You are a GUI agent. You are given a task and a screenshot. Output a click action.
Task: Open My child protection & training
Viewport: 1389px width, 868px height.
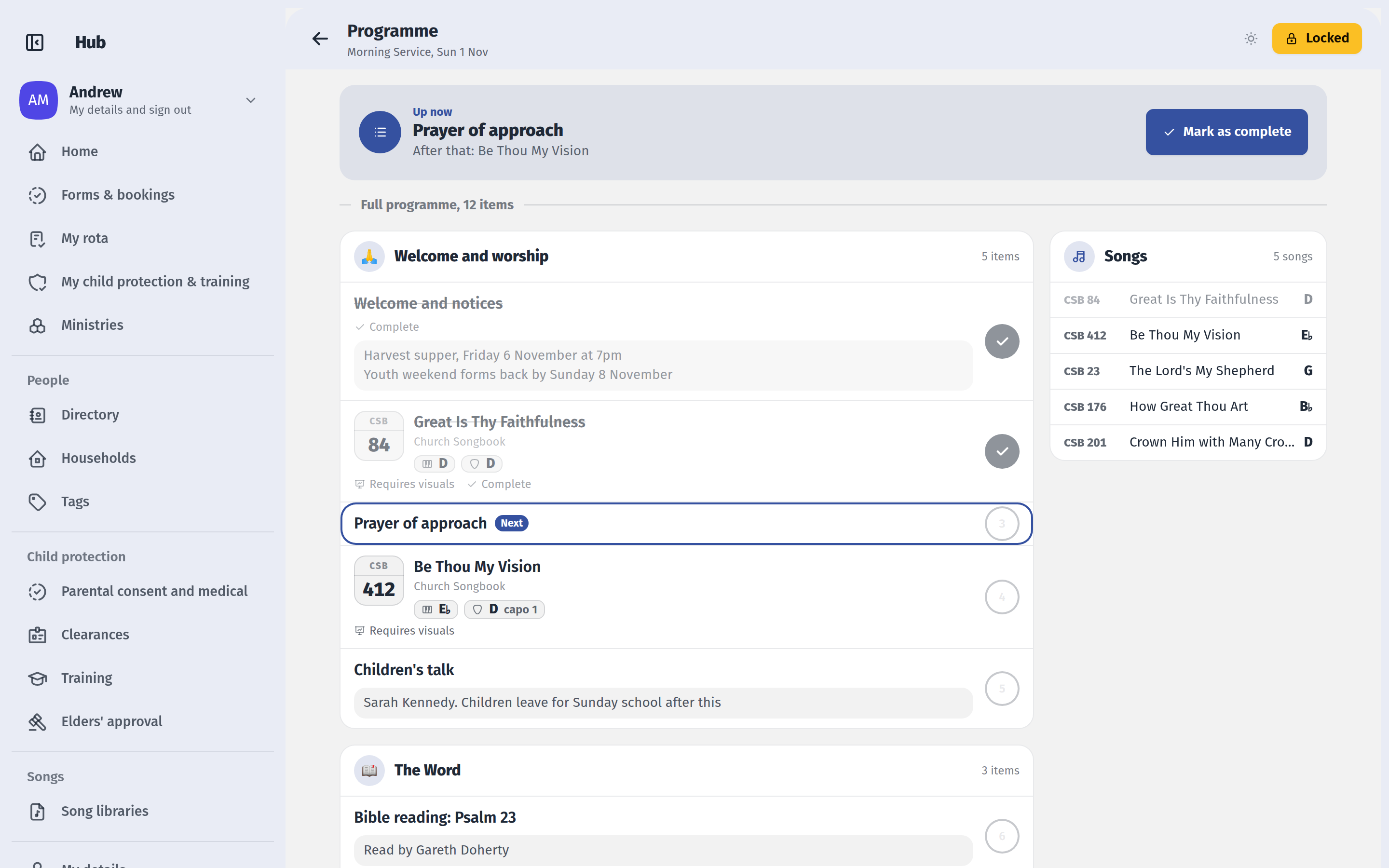[x=142, y=282]
